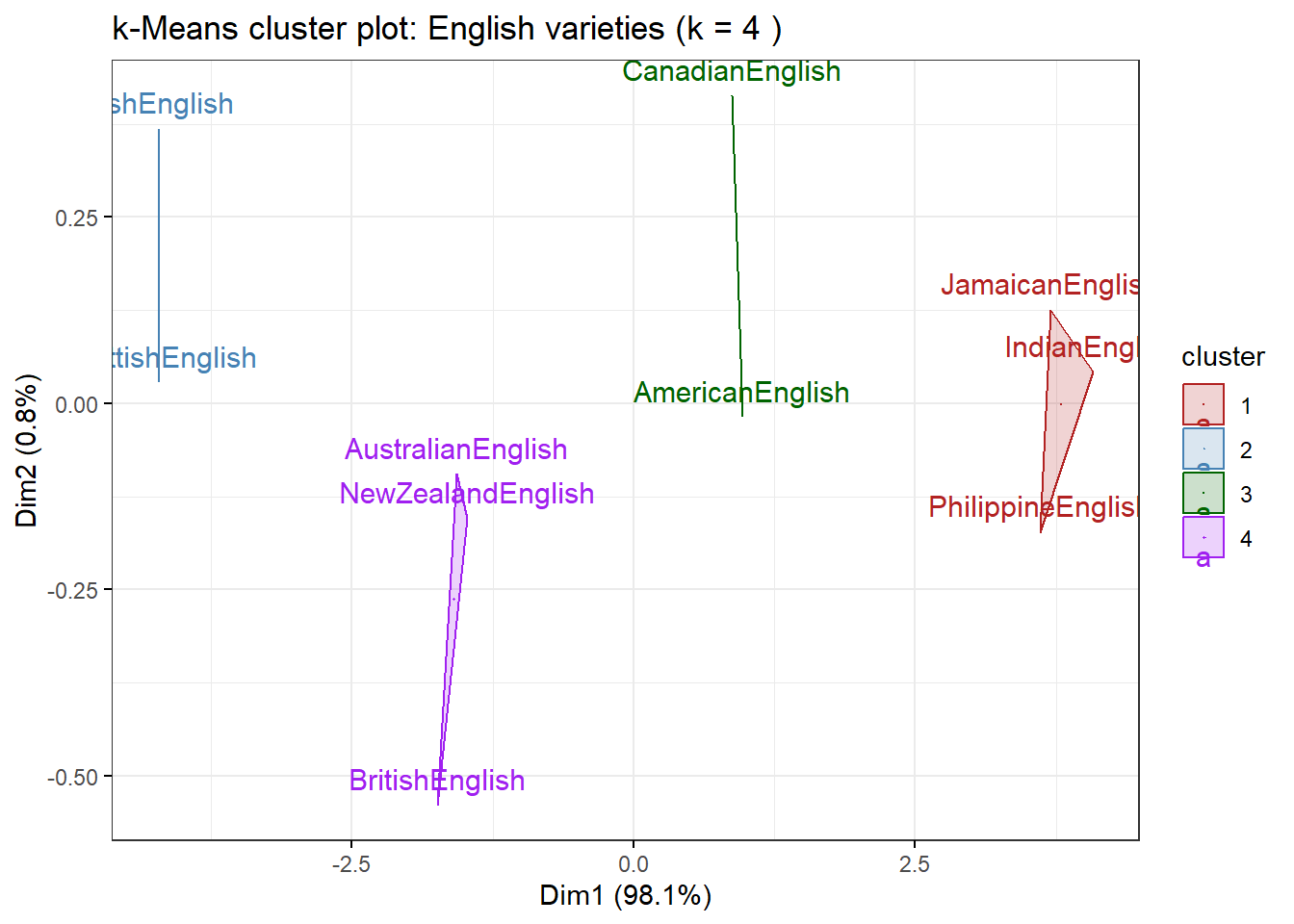Viewport: 1294px width, 924px height.
Task: Click the BritishEnglish label
Action: coord(437,781)
